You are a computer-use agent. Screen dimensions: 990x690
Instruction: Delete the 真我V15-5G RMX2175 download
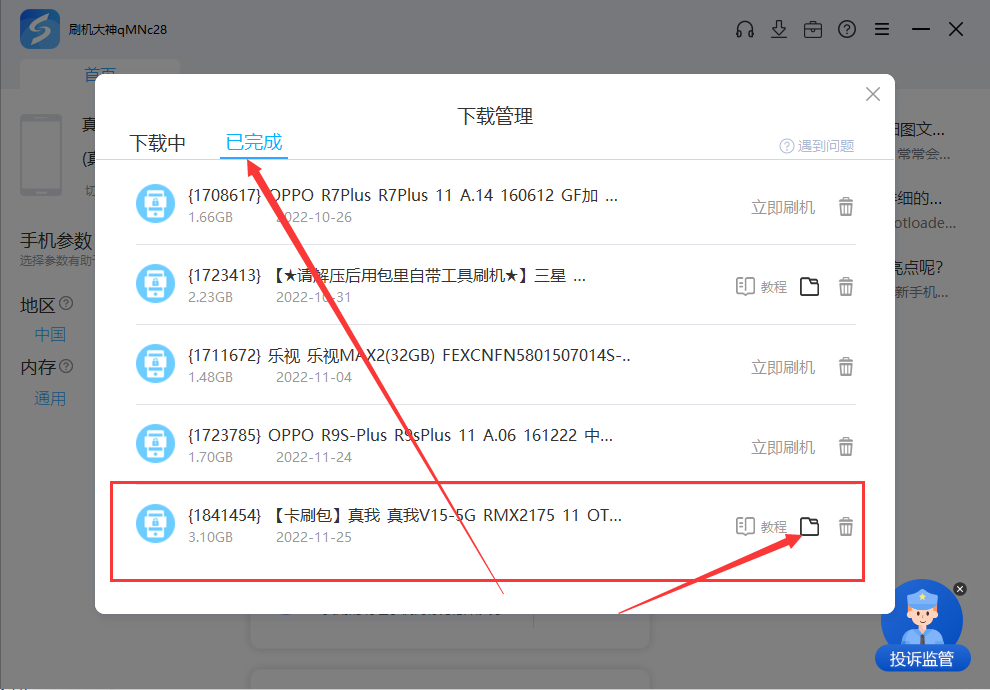pos(846,526)
